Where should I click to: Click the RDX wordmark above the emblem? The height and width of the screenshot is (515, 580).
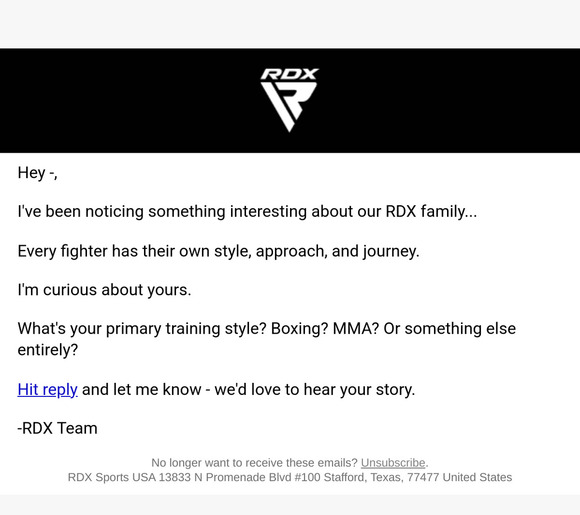click(289, 74)
